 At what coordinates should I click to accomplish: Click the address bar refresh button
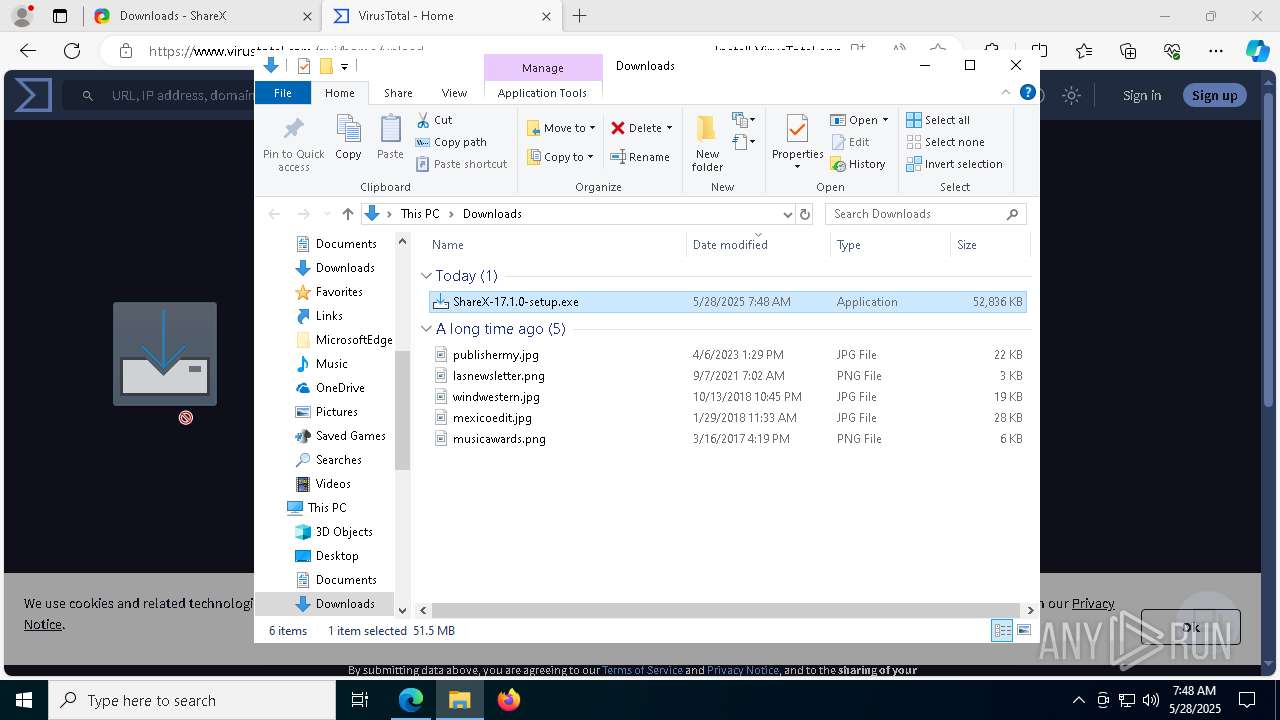pos(805,214)
